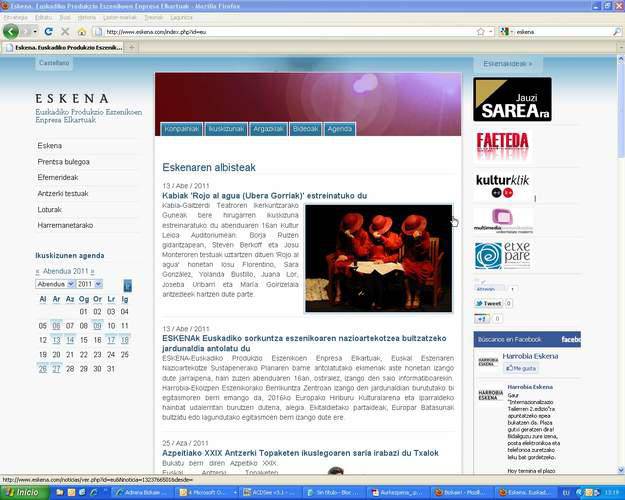This screenshot has height=500, width=625.
Task: Open the Konpainiak tab
Action: tap(181, 129)
